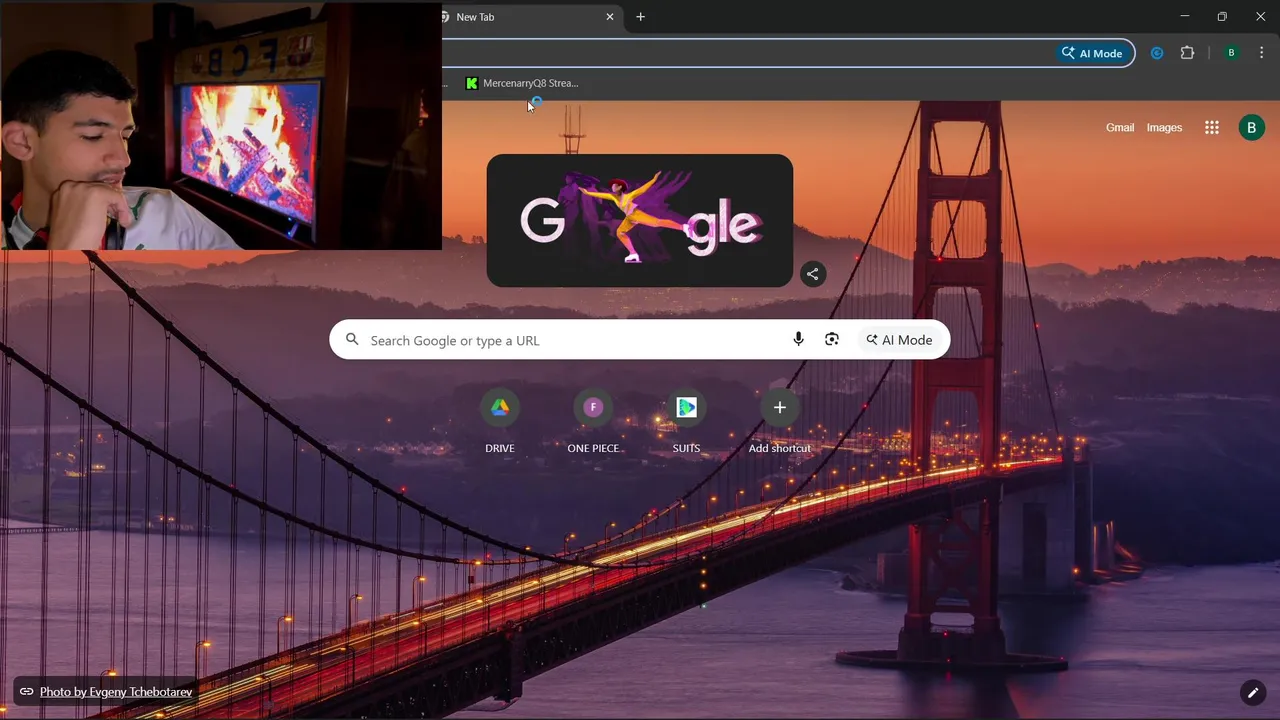Viewport: 1280px width, 720px height.
Task: Open the Google account avatar B on page
Action: pyautogui.click(x=1251, y=128)
